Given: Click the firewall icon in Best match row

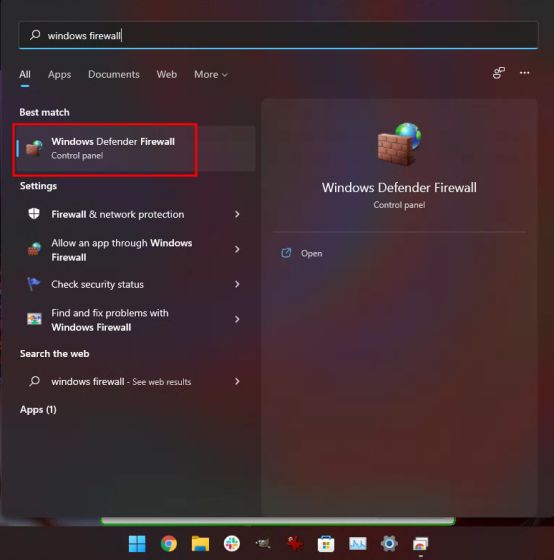Looking at the screenshot, I should pyautogui.click(x=34, y=148).
